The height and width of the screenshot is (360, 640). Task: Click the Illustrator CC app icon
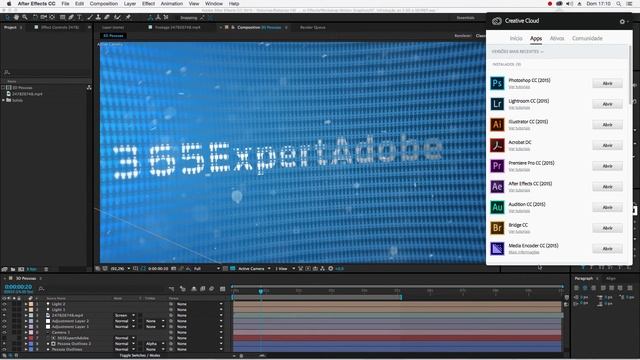point(497,124)
